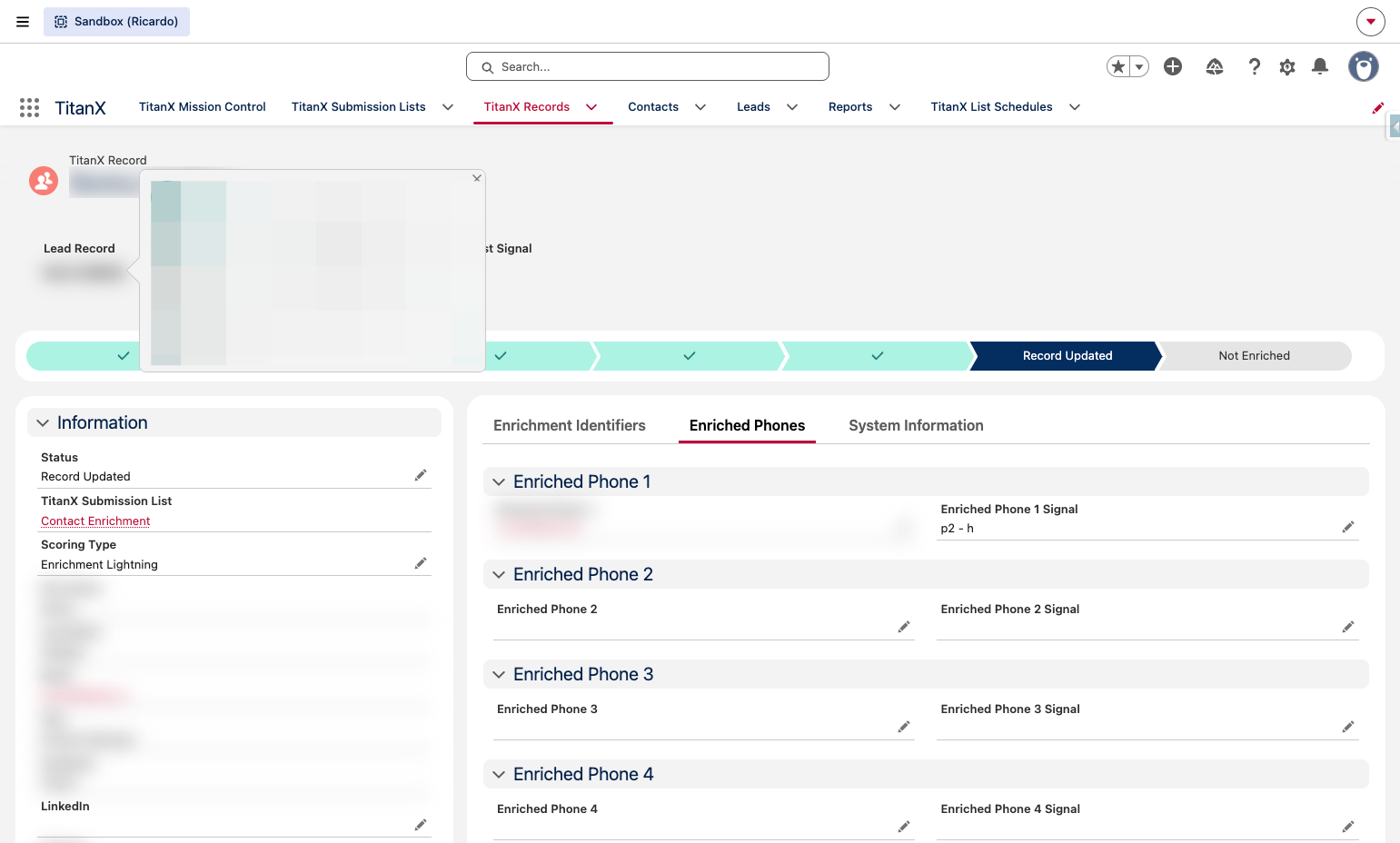Screen dimensions: 1400x843
Task: Collapse the Enriched Phone 2 section
Action: [x=499, y=575]
